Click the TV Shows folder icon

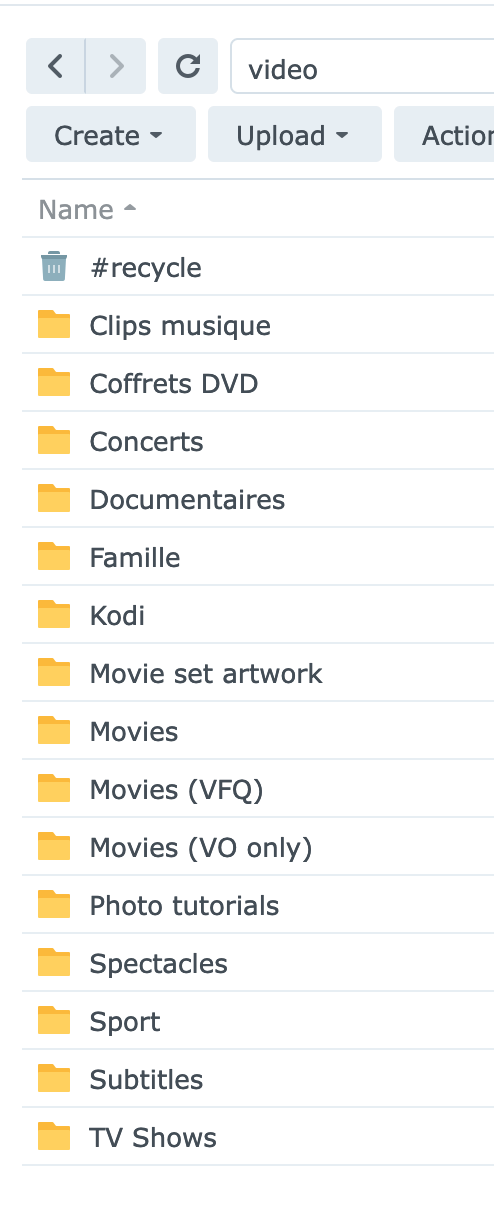tap(54, 1137)
